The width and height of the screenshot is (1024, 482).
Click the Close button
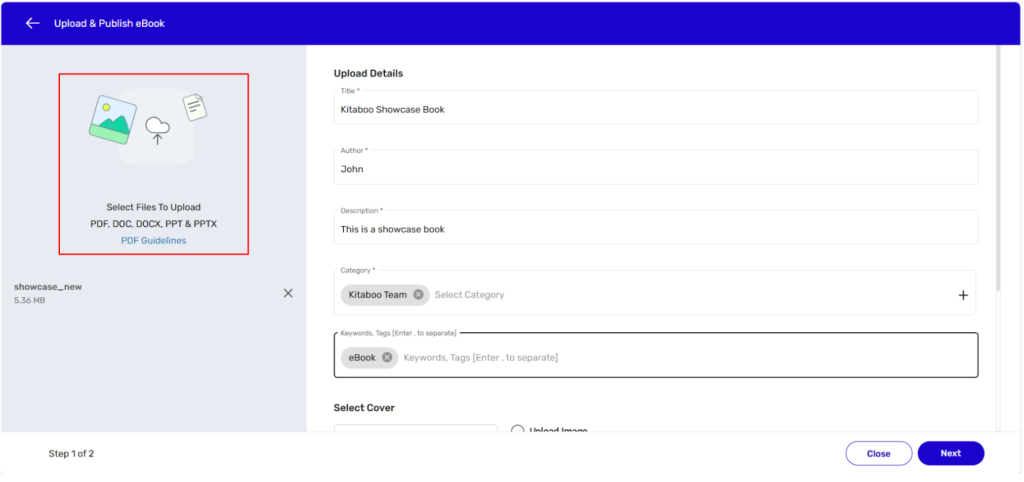click(878, 453)
